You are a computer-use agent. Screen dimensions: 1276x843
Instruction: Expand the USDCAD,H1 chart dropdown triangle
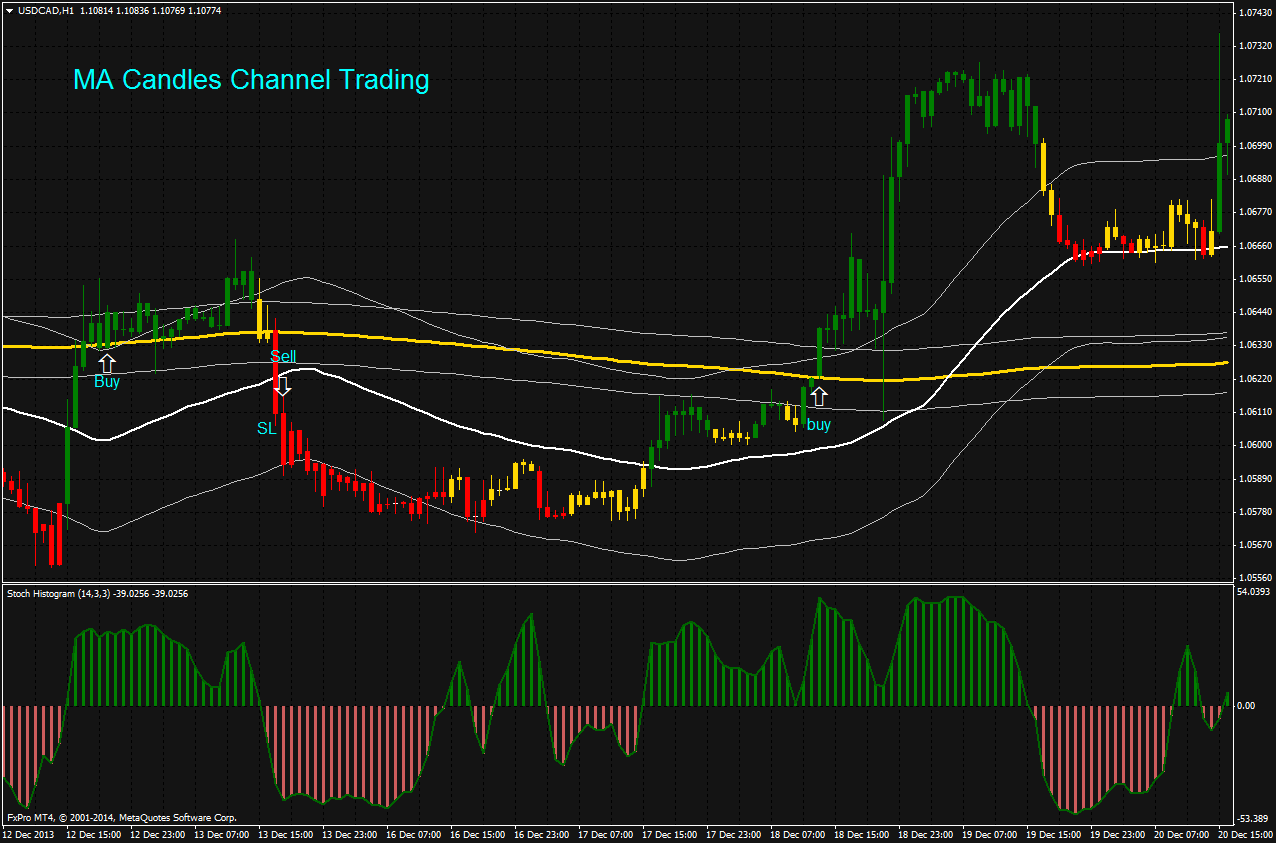(x=8, y=11)
